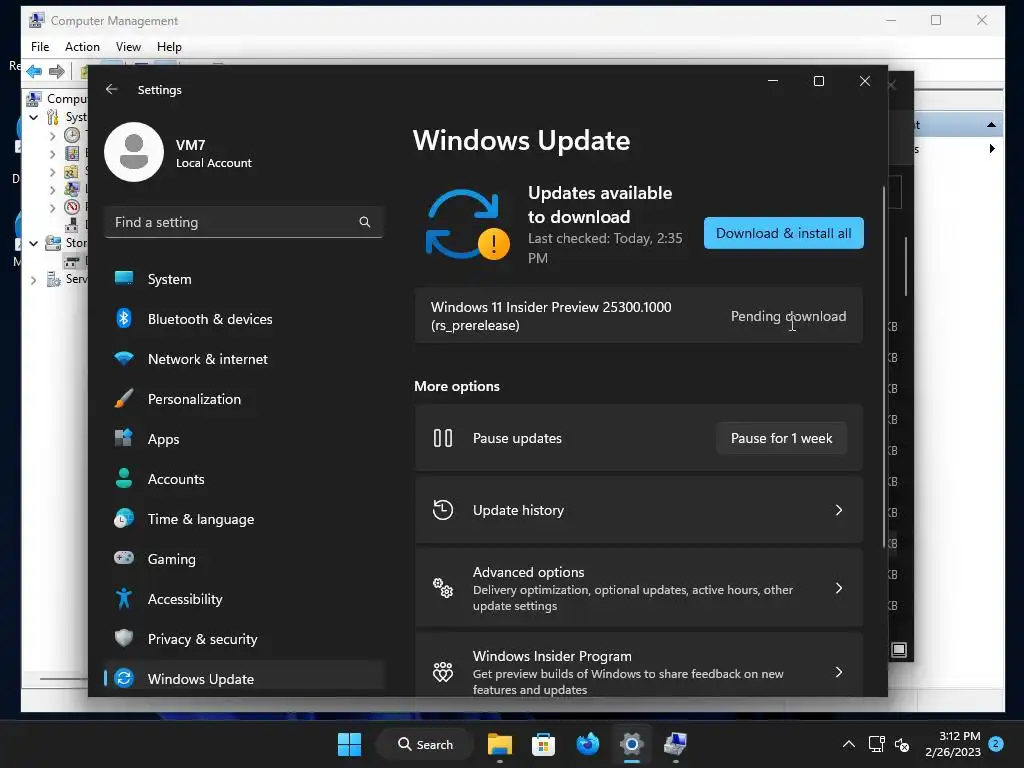Click 'VM7' account name
The image size is (1024, 768).
pyautogui.click(x=191, y=145)
